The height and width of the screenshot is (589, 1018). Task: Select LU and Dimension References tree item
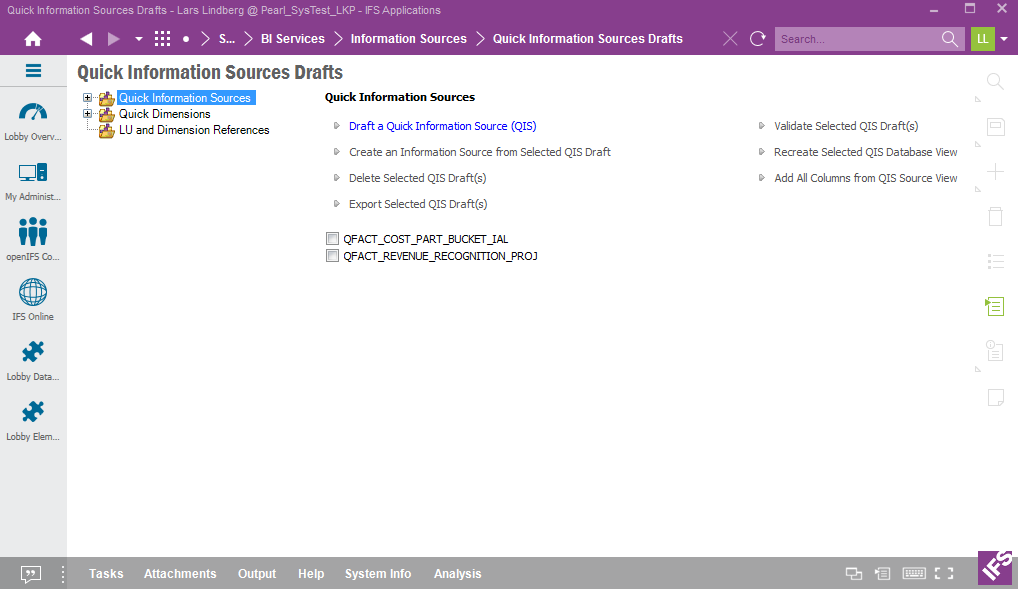click(x=194, y=130)
